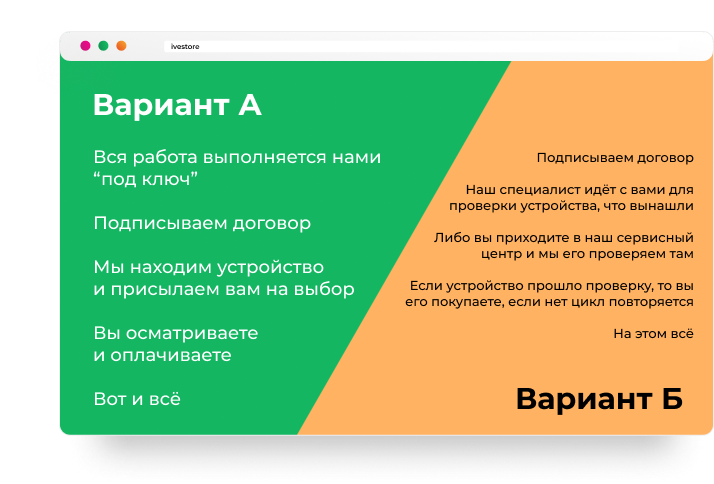The height and width of the screenshot is (484, 714).
Task: Click 'Мы находим устройство' paragraph
Action: [x=224, y=278]
